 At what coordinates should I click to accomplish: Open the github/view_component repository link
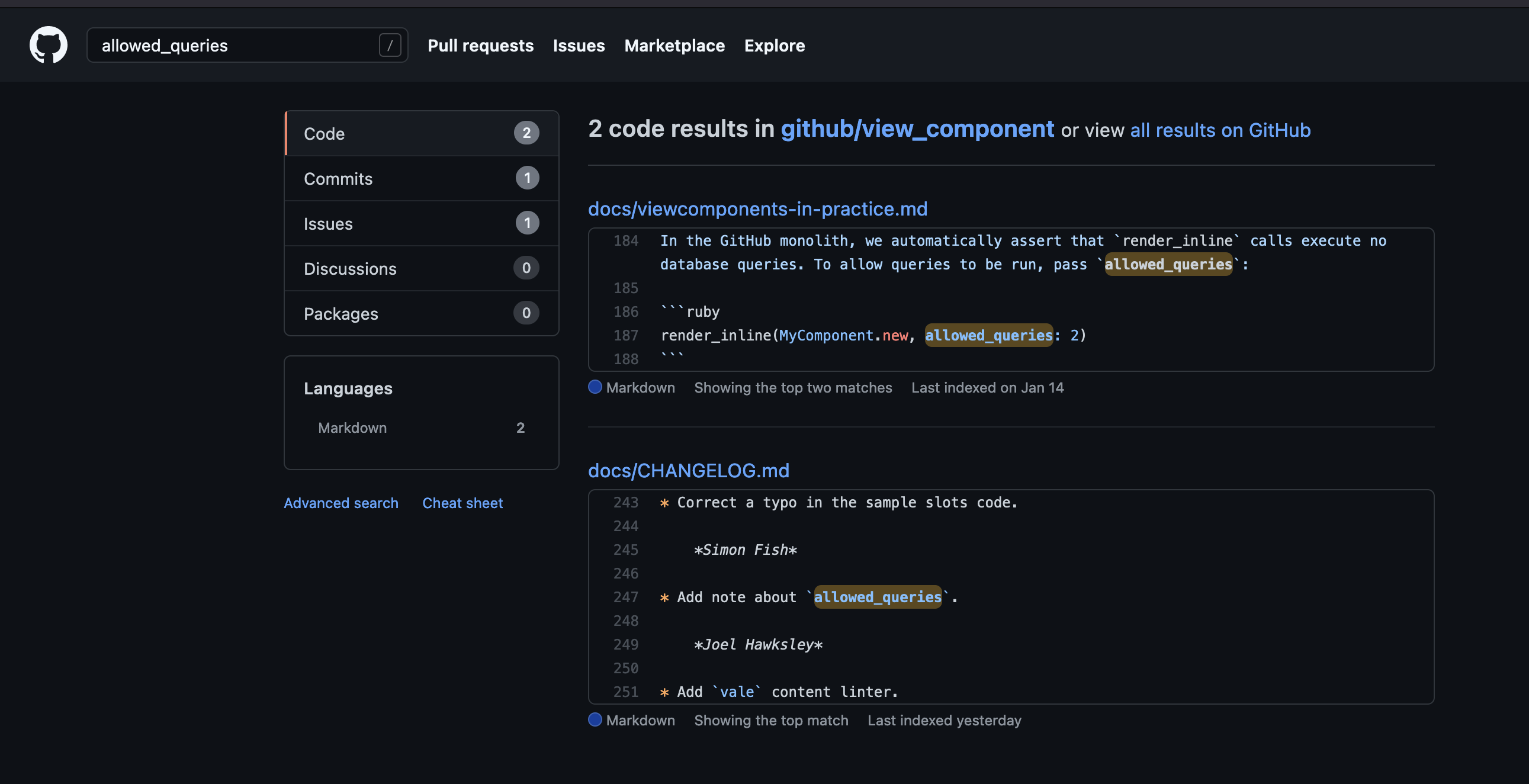pyautogui.click(x=918, y=128)
